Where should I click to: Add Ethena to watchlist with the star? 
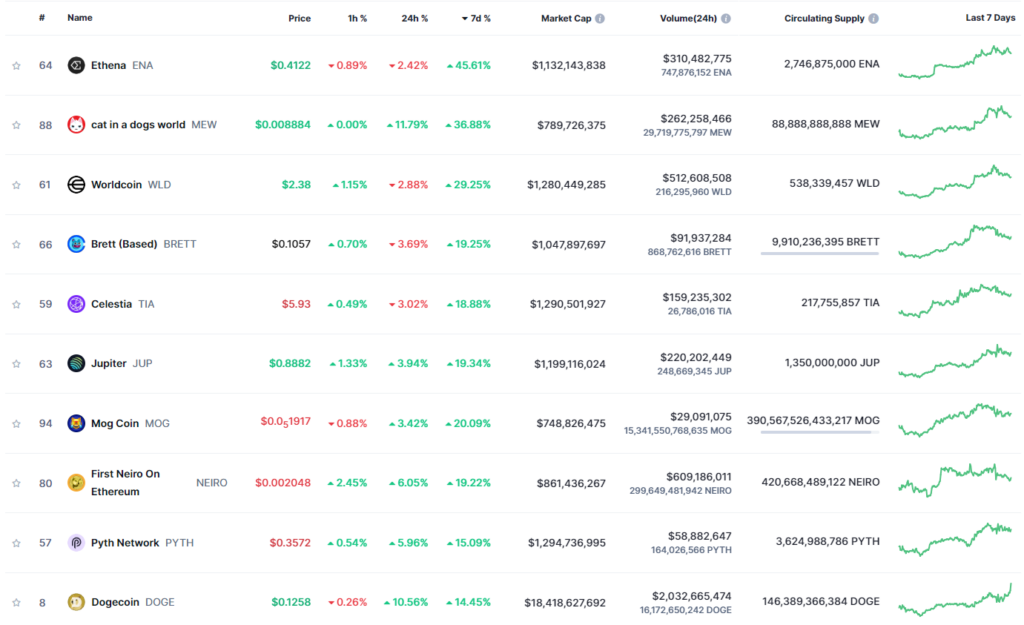(x=16, y=65)
